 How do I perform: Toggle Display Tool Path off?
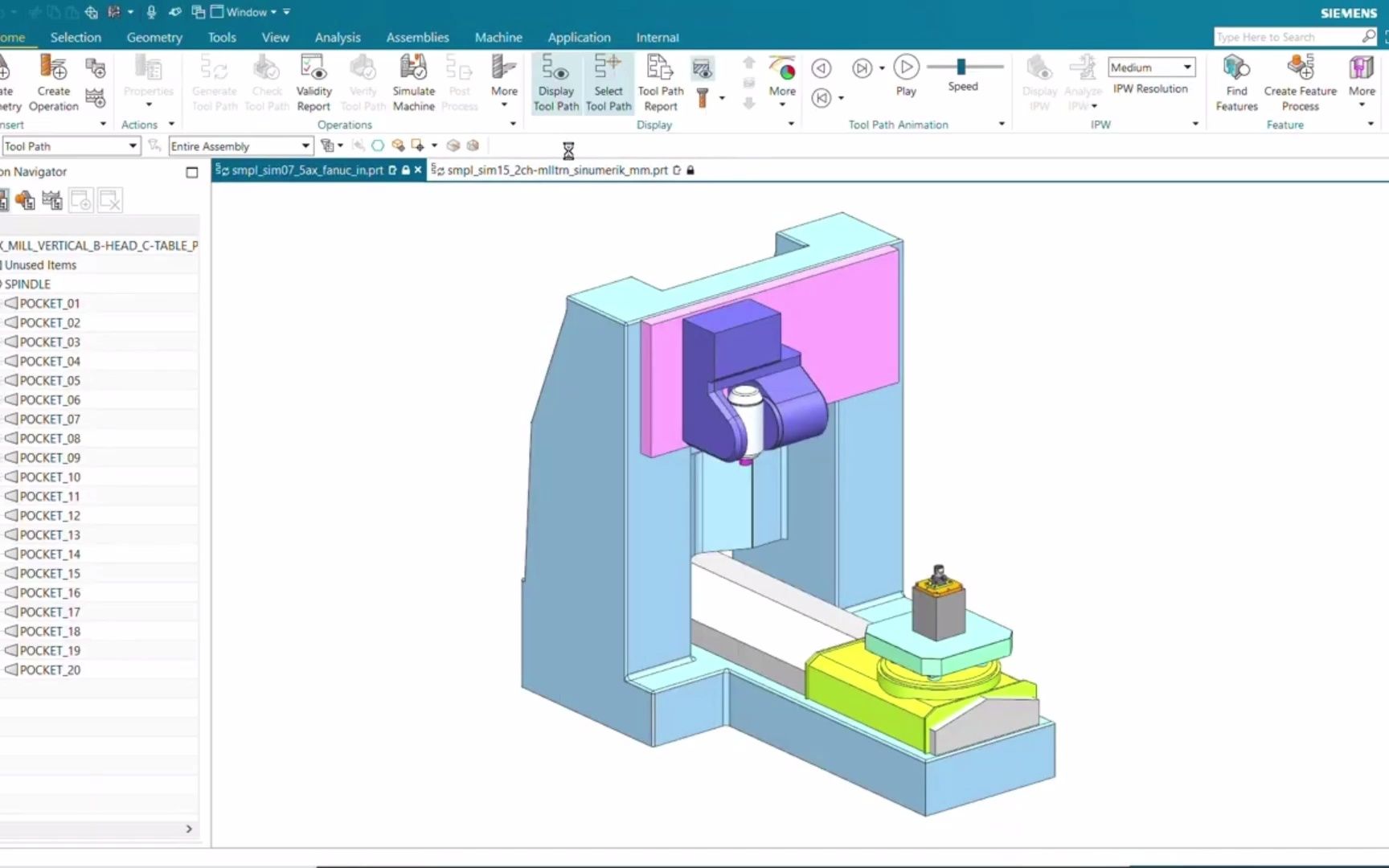tap(555, 80)
